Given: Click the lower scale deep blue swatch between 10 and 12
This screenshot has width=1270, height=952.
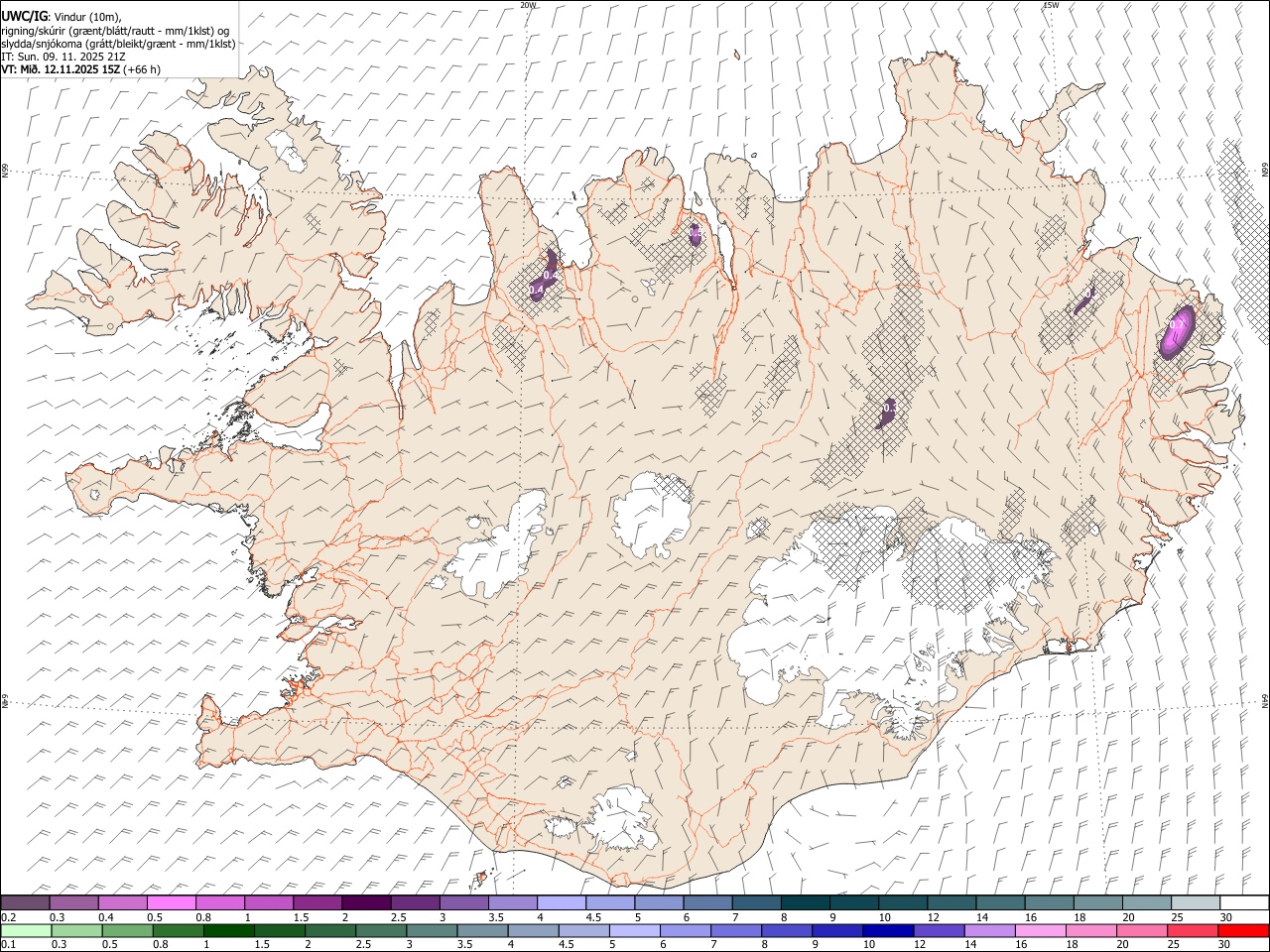Looking at the screenshot, I should [x=887, y=930].
